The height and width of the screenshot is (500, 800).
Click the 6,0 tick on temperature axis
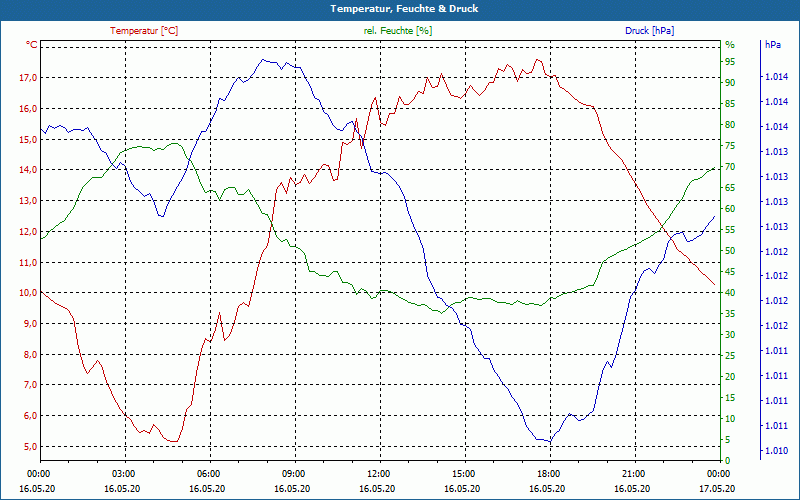[x=30, y=415]
